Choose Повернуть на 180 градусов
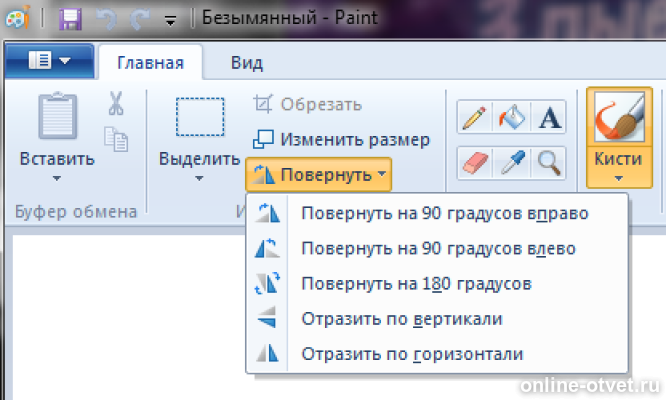This screenshot has height=400, width=666. click(x=437, y=284)
